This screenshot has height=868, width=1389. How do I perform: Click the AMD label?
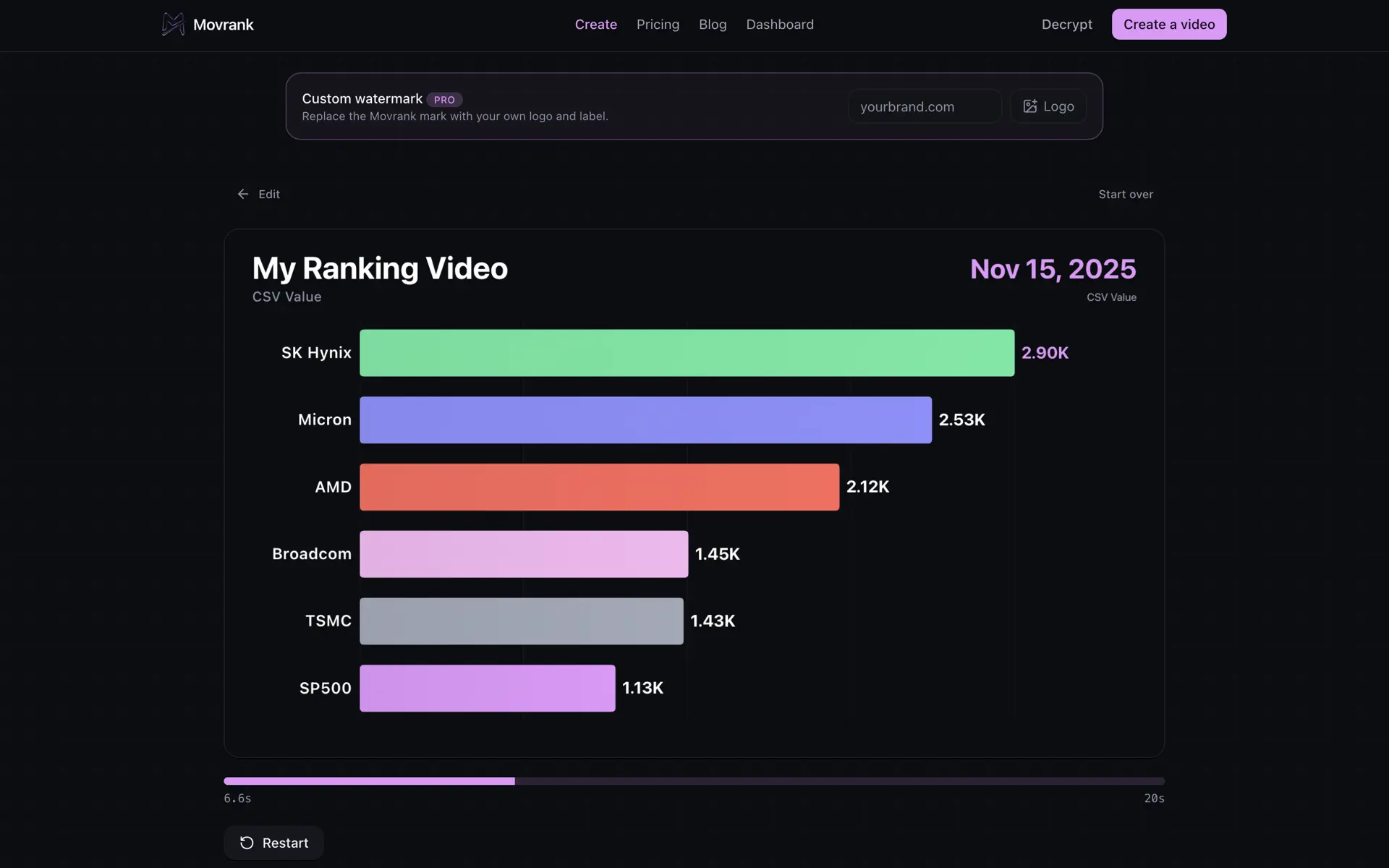pyautogui.click(x=333, y=487)
